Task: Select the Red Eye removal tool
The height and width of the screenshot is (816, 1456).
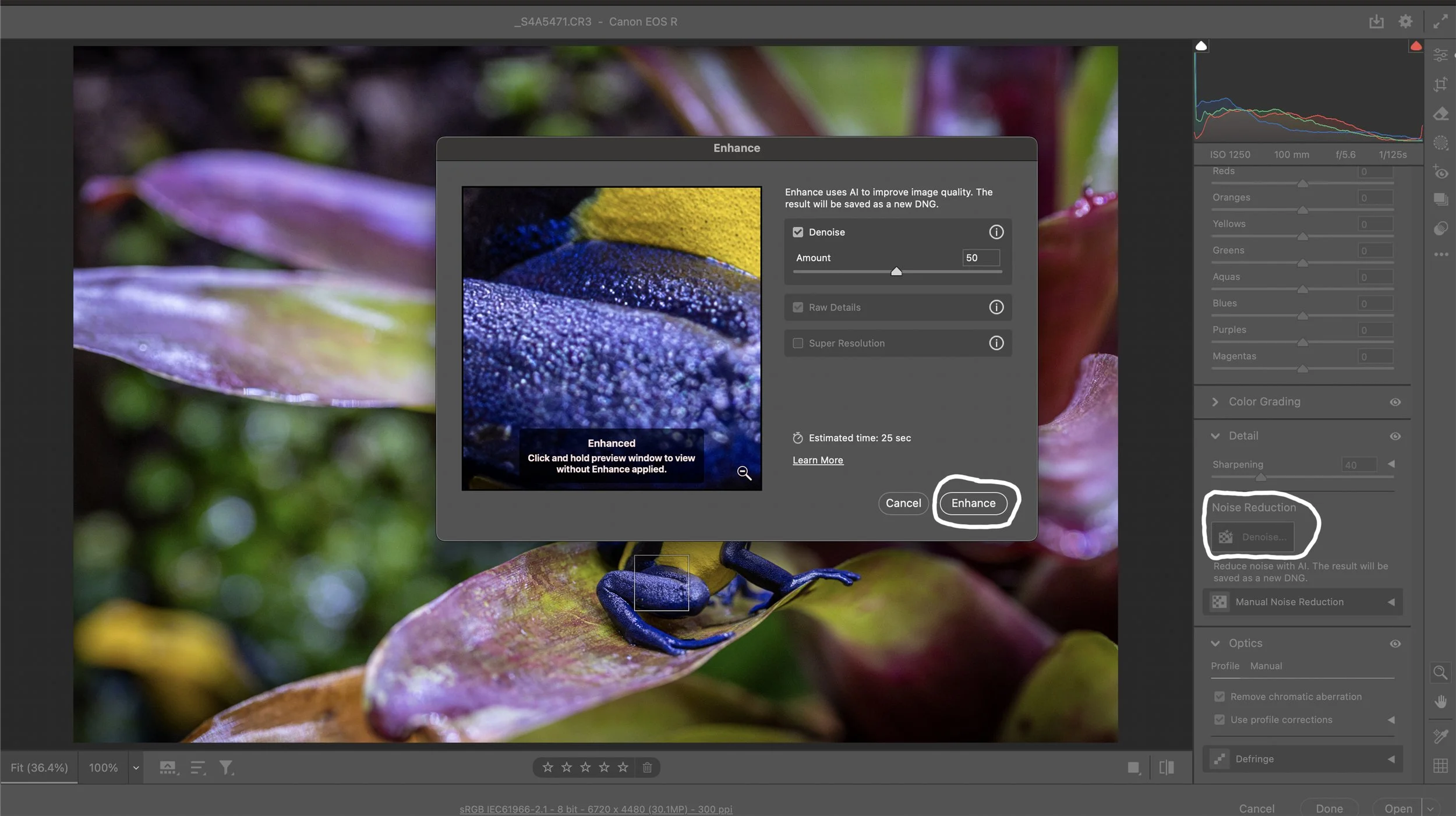Action: click(1441, 173)
